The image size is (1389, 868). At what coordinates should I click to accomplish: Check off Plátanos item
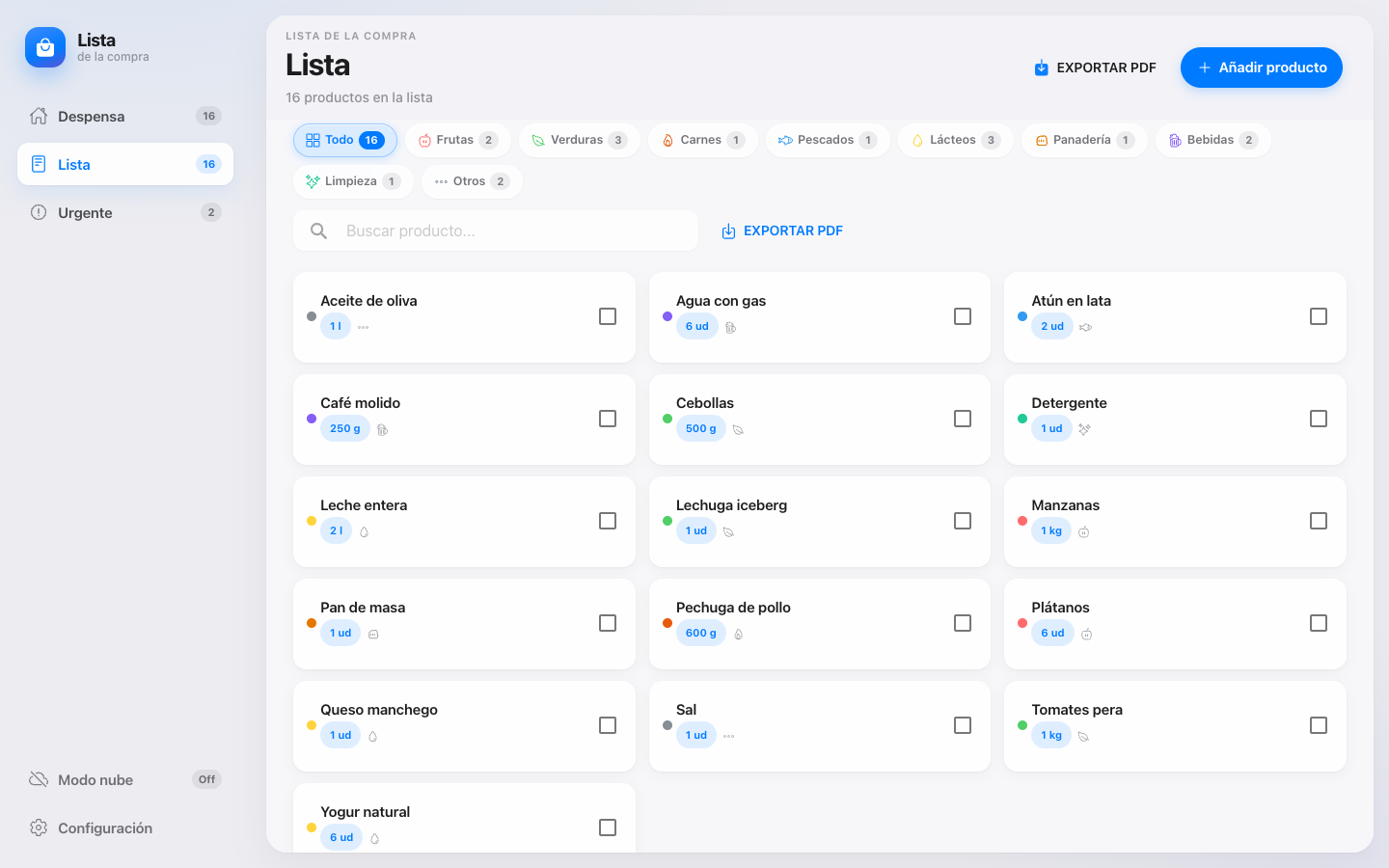[1319, 623]
